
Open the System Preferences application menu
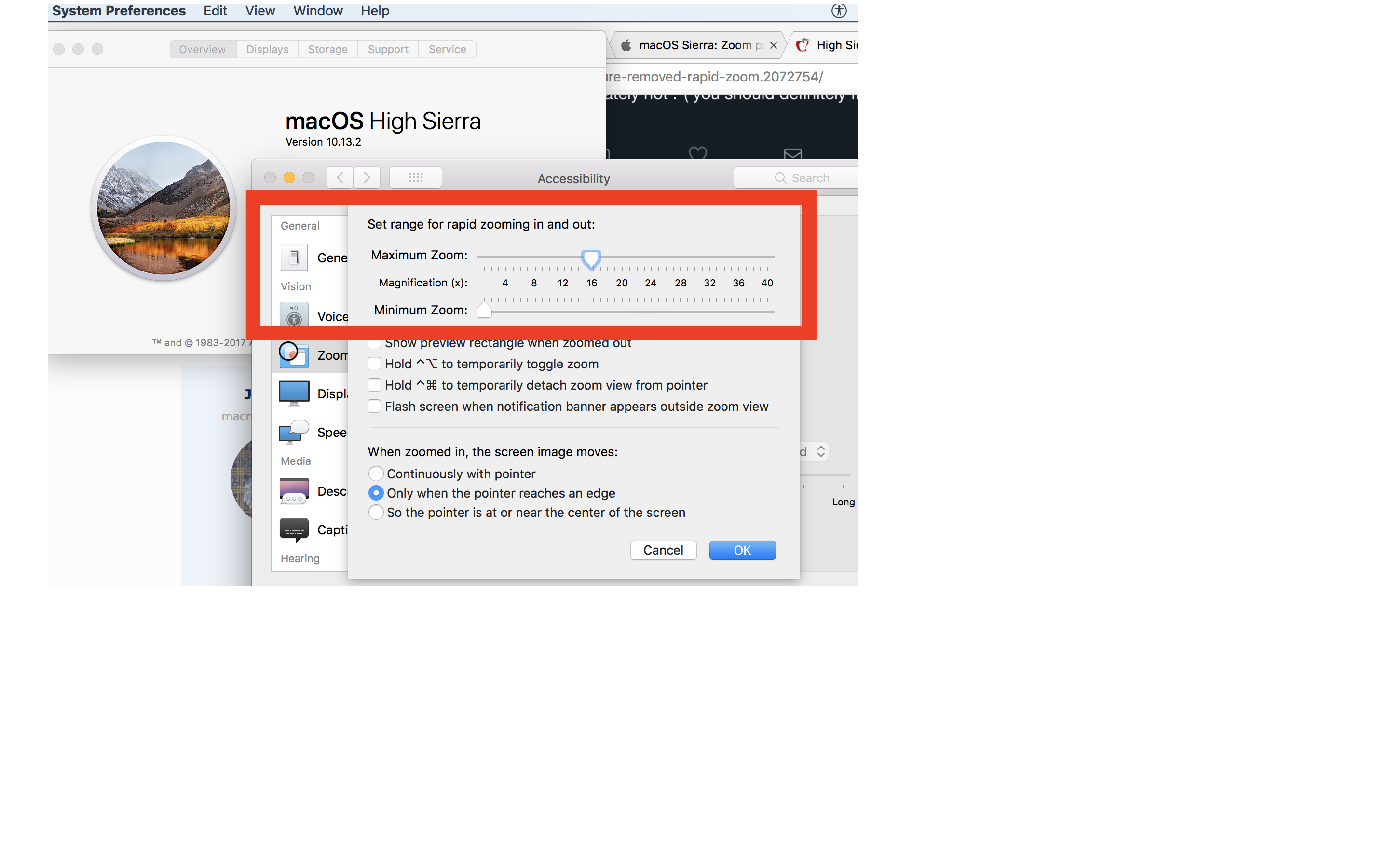(x=119, y=11)
